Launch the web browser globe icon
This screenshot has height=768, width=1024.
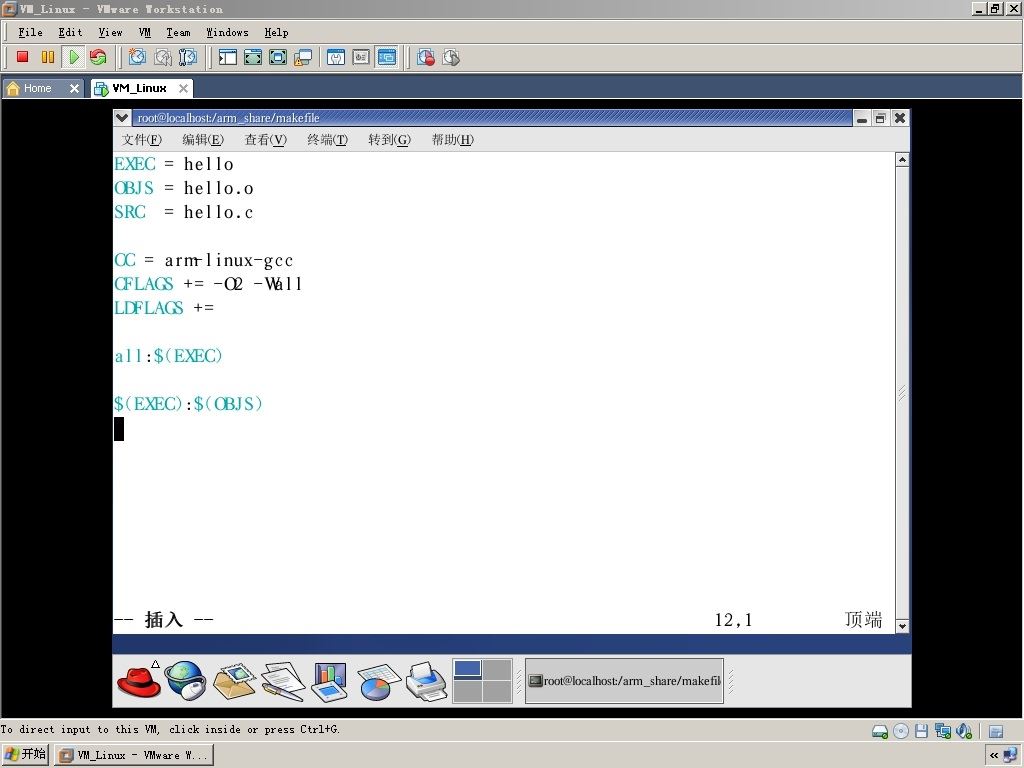coord(185,680)
